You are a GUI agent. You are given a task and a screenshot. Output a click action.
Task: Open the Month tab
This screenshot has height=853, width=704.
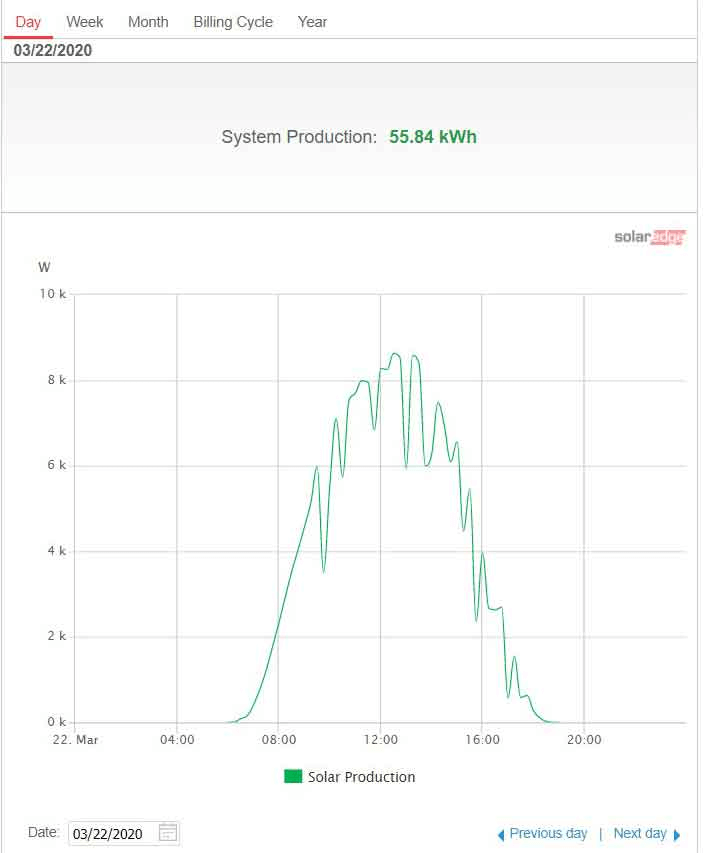148,21
